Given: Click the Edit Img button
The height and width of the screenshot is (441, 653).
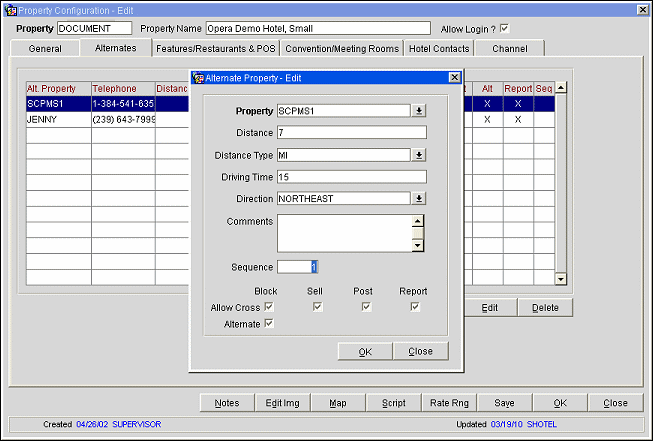Looking at the screenshot, I should pos(283,403).
